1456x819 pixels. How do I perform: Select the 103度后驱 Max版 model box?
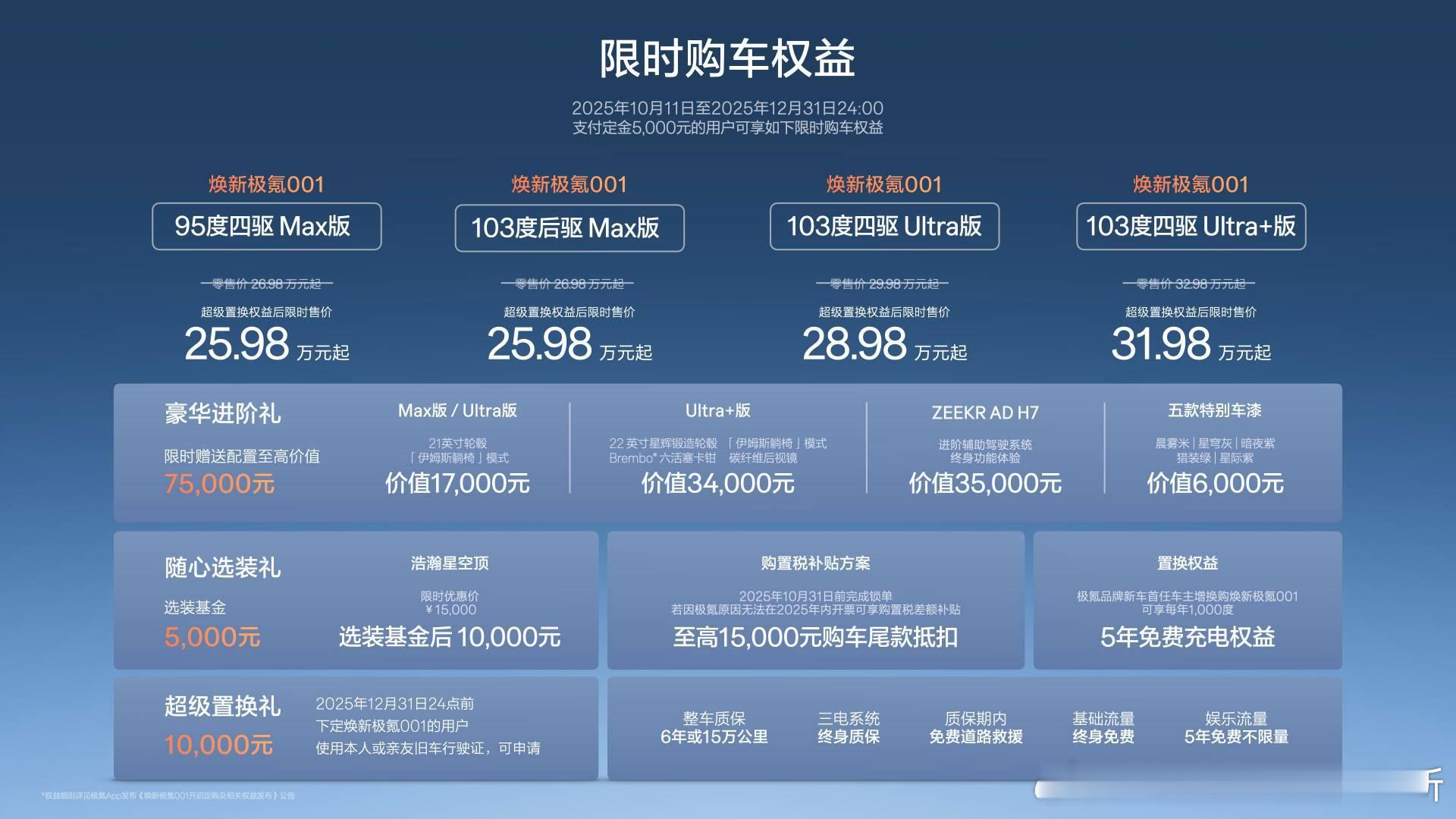(569, 227)
